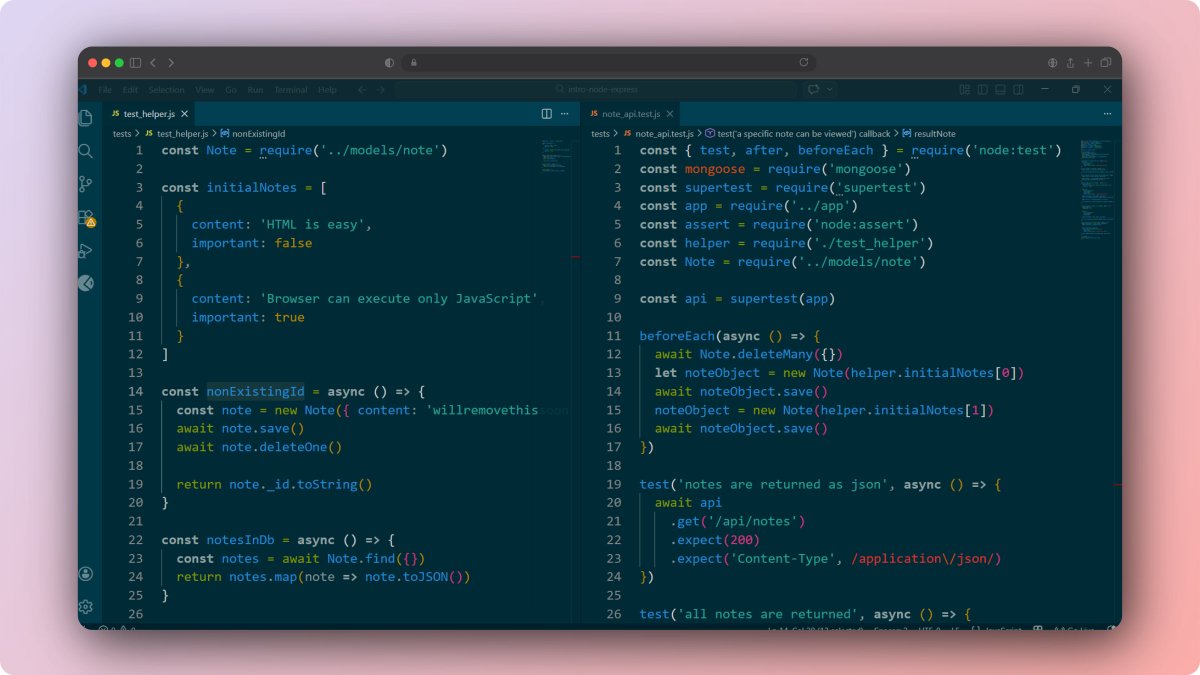
Task: Open more actions for note_api.test.js editor group
Action: (x=1106, y=114)
